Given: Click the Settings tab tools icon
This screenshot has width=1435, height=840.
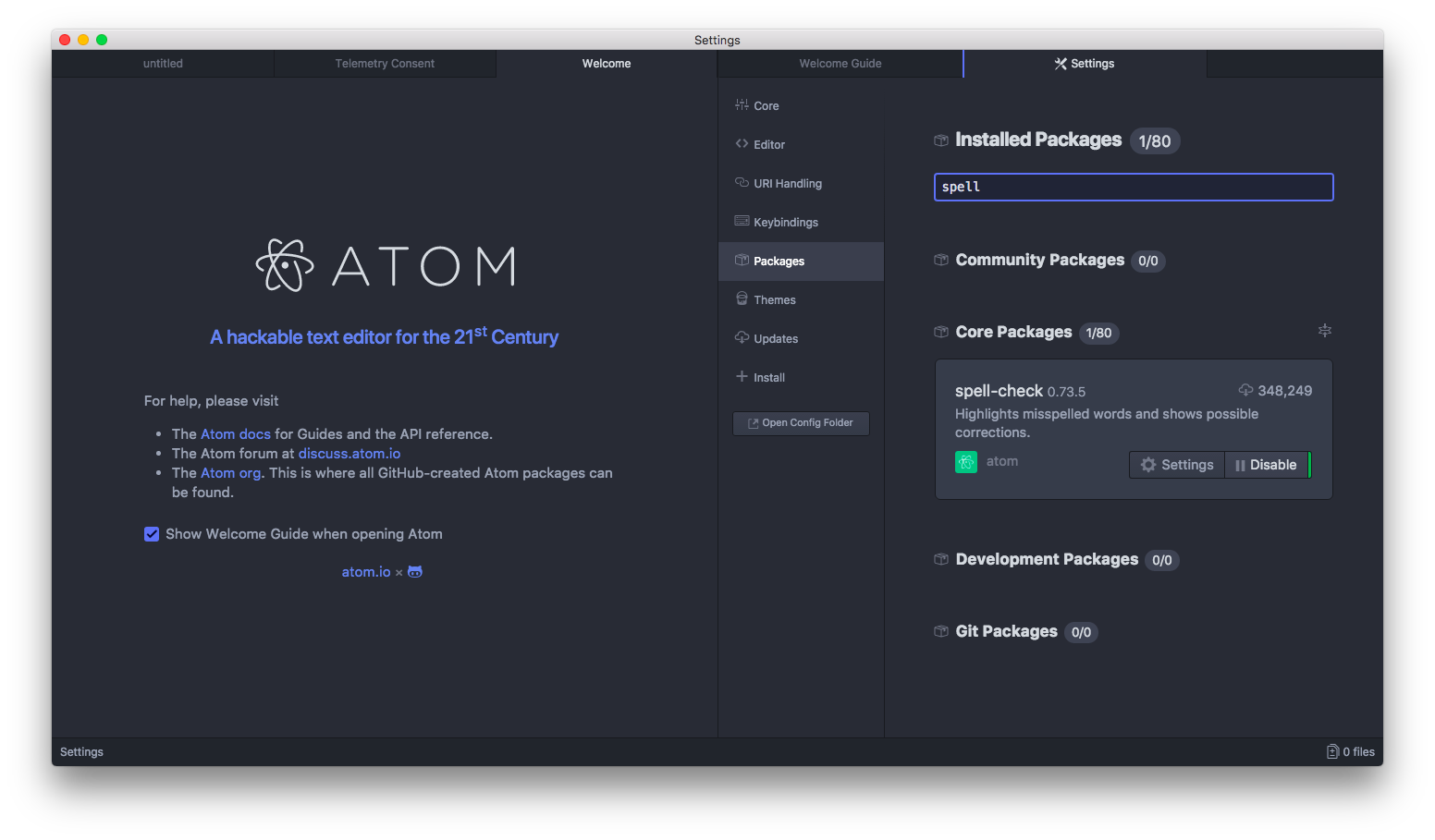Looking at the screenshot, I should [x=1061, y=64].
